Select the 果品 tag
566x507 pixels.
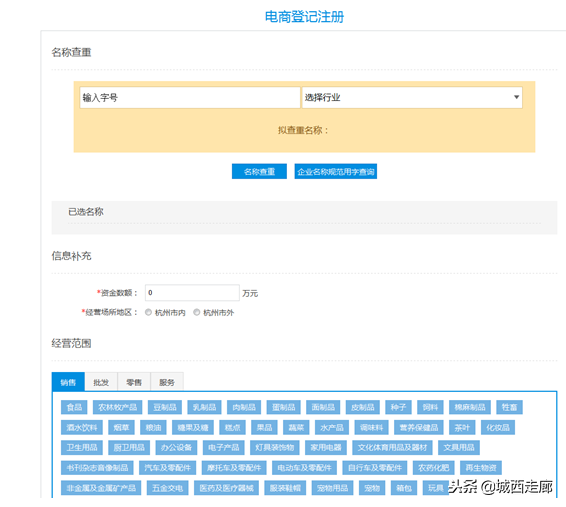(264, 428)
